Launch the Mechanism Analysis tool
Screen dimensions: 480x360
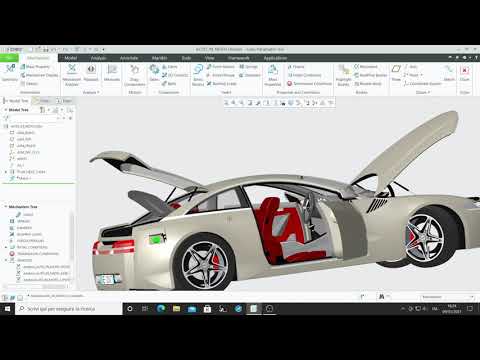[x=72, y=75]
